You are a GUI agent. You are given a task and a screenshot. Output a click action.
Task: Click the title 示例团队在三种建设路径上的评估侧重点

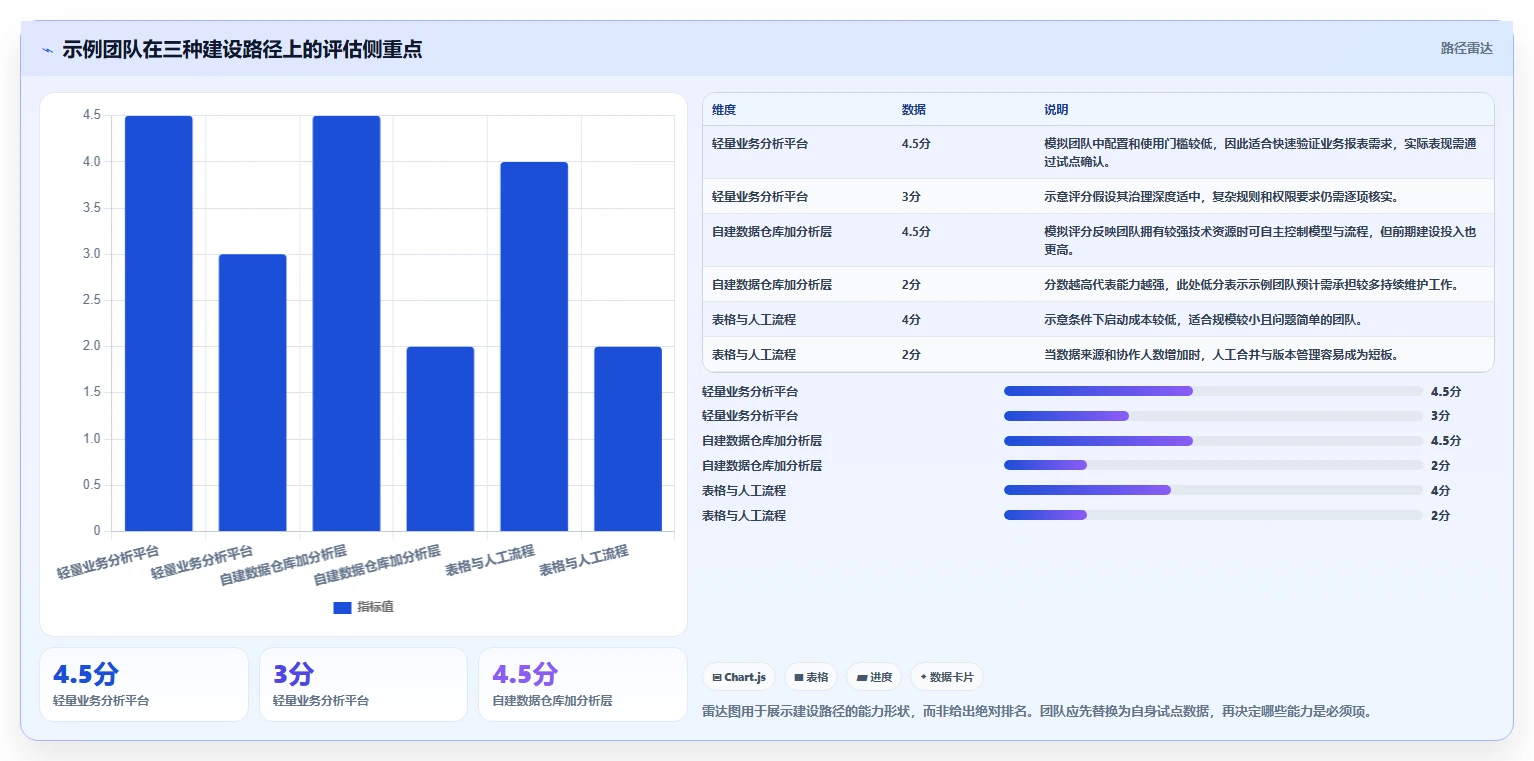(x=242, y=49)
